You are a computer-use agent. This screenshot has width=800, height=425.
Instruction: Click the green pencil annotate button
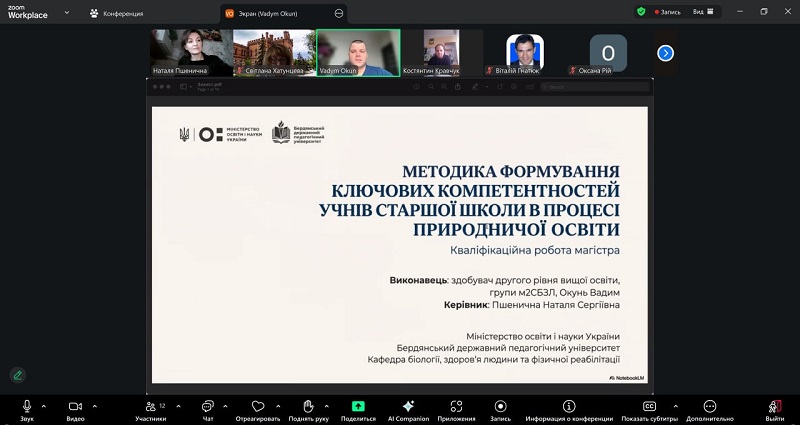(17, 375)
